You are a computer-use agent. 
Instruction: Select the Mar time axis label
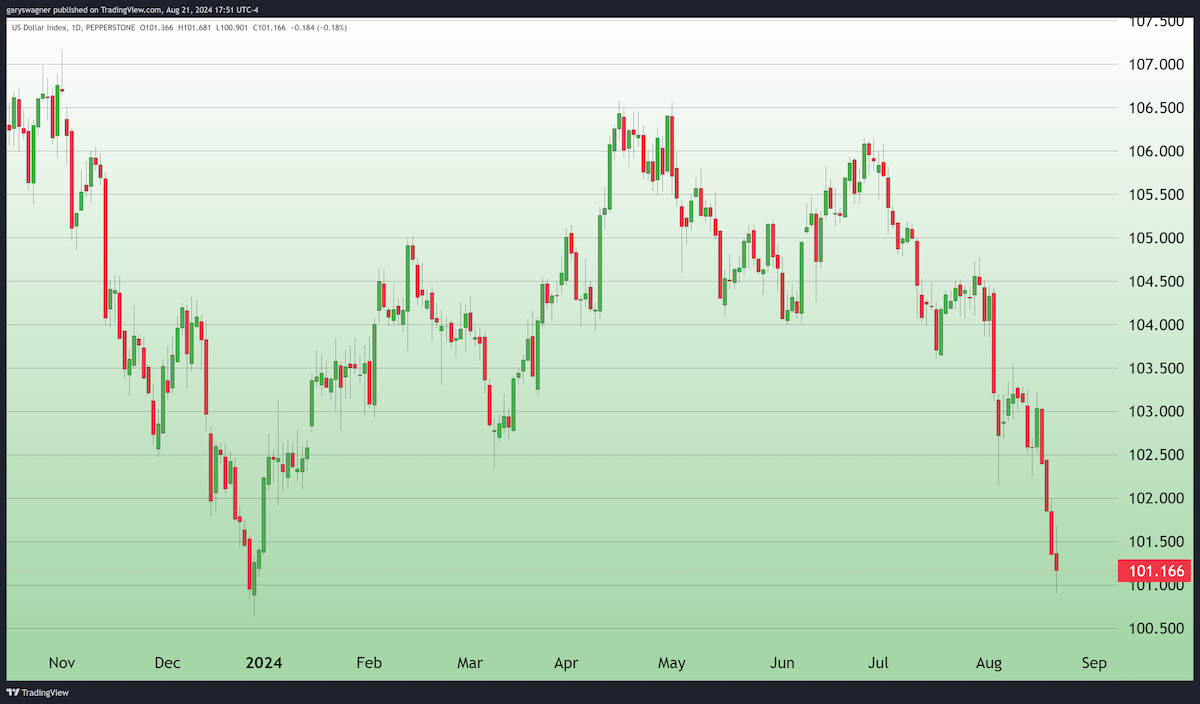(x=469, y=663)
